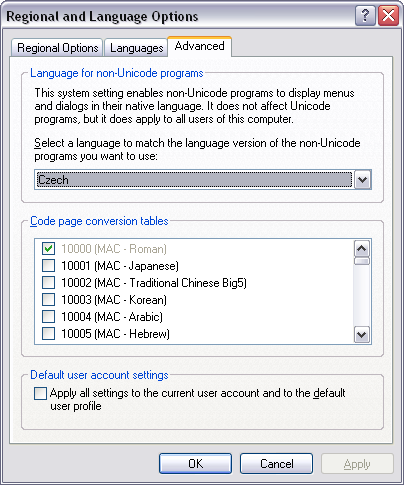The image size is (404, 485).
Task: Click the help question mark icon
Action: click(365, 15)
